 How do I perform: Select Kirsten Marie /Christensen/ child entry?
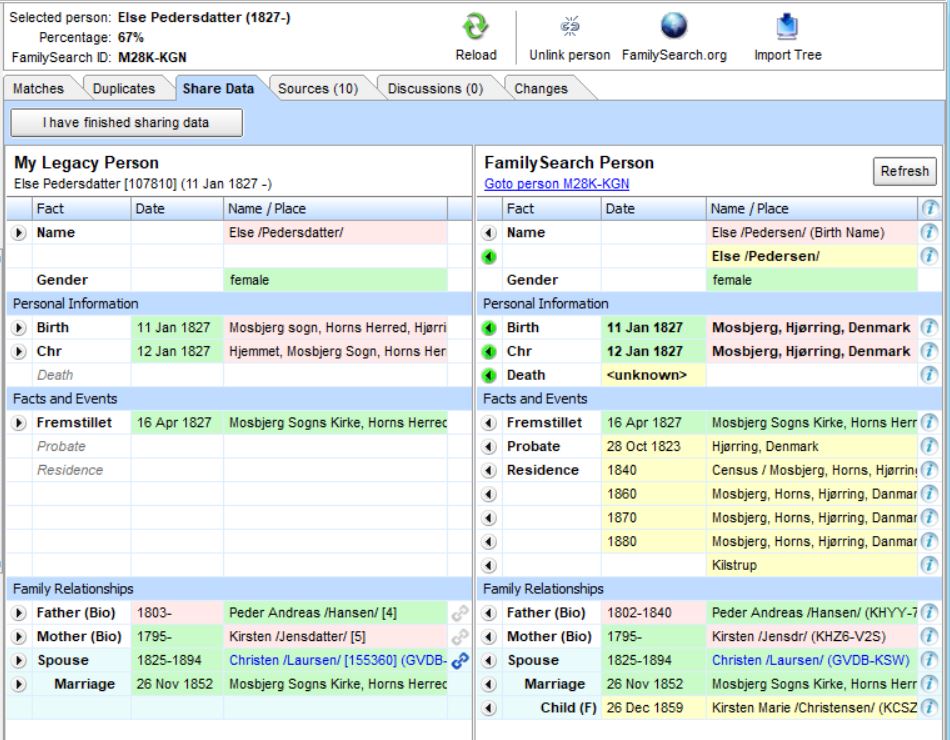click(811, 708)
